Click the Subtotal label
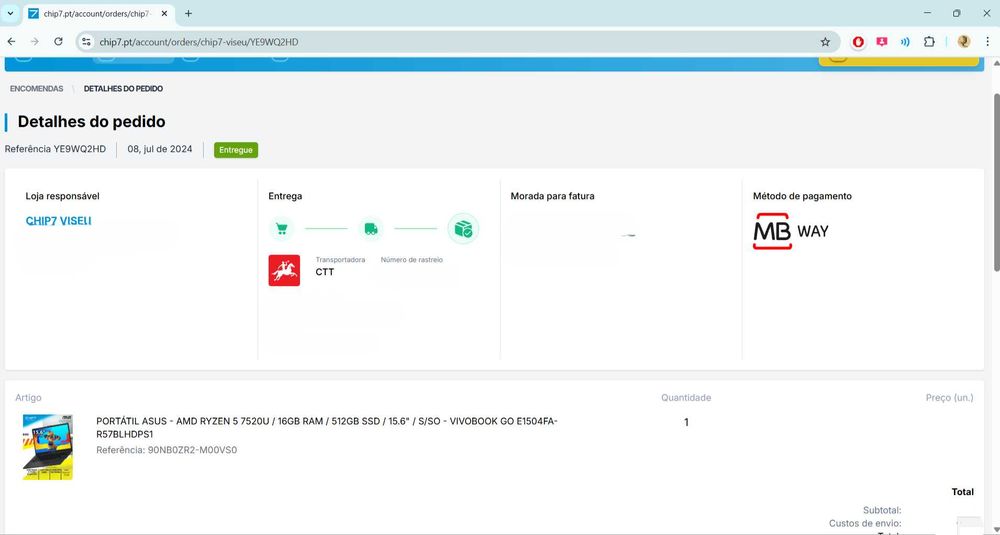 pyautogui.click(x=882, y=510)
